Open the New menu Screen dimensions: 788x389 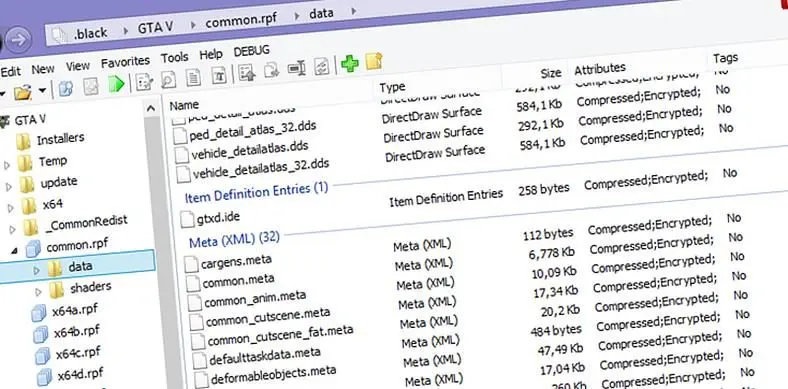click(43, 68)
